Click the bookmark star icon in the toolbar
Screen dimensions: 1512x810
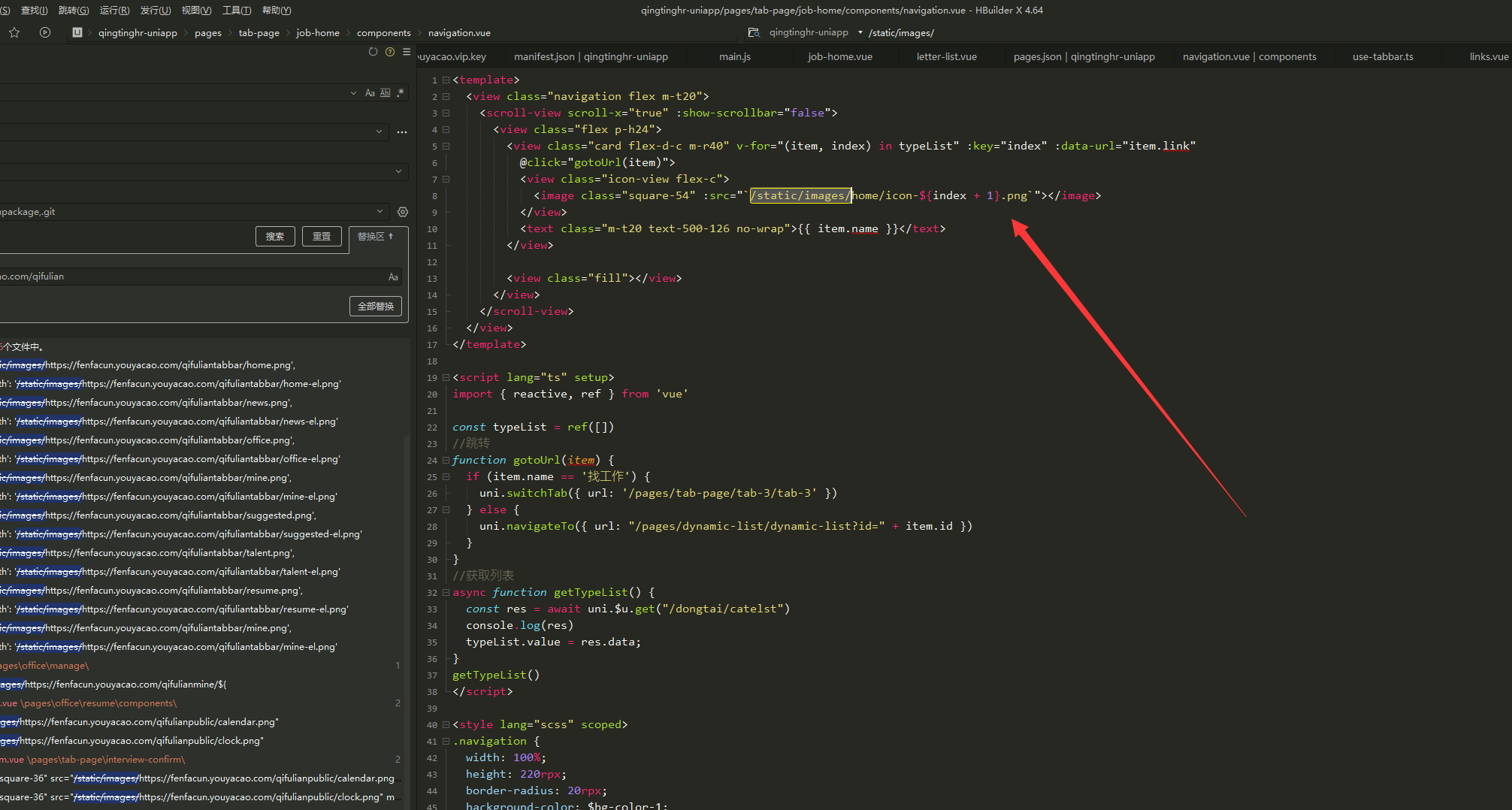pos(14,32)
